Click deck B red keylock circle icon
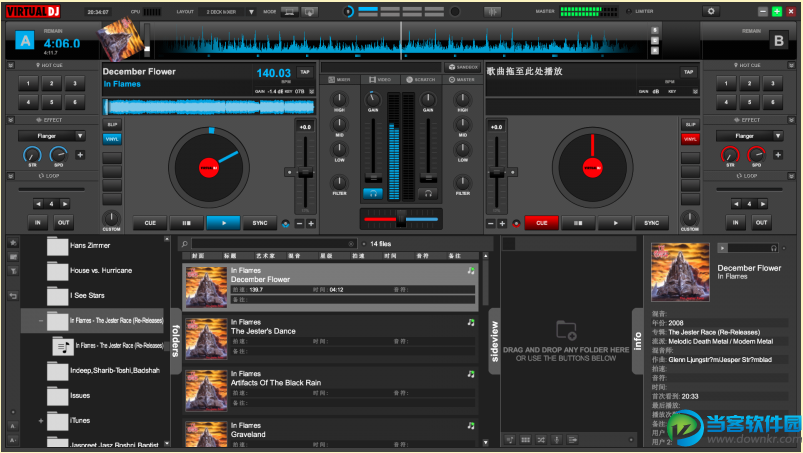Screen dimensions: 803x453 pos(516,224)
